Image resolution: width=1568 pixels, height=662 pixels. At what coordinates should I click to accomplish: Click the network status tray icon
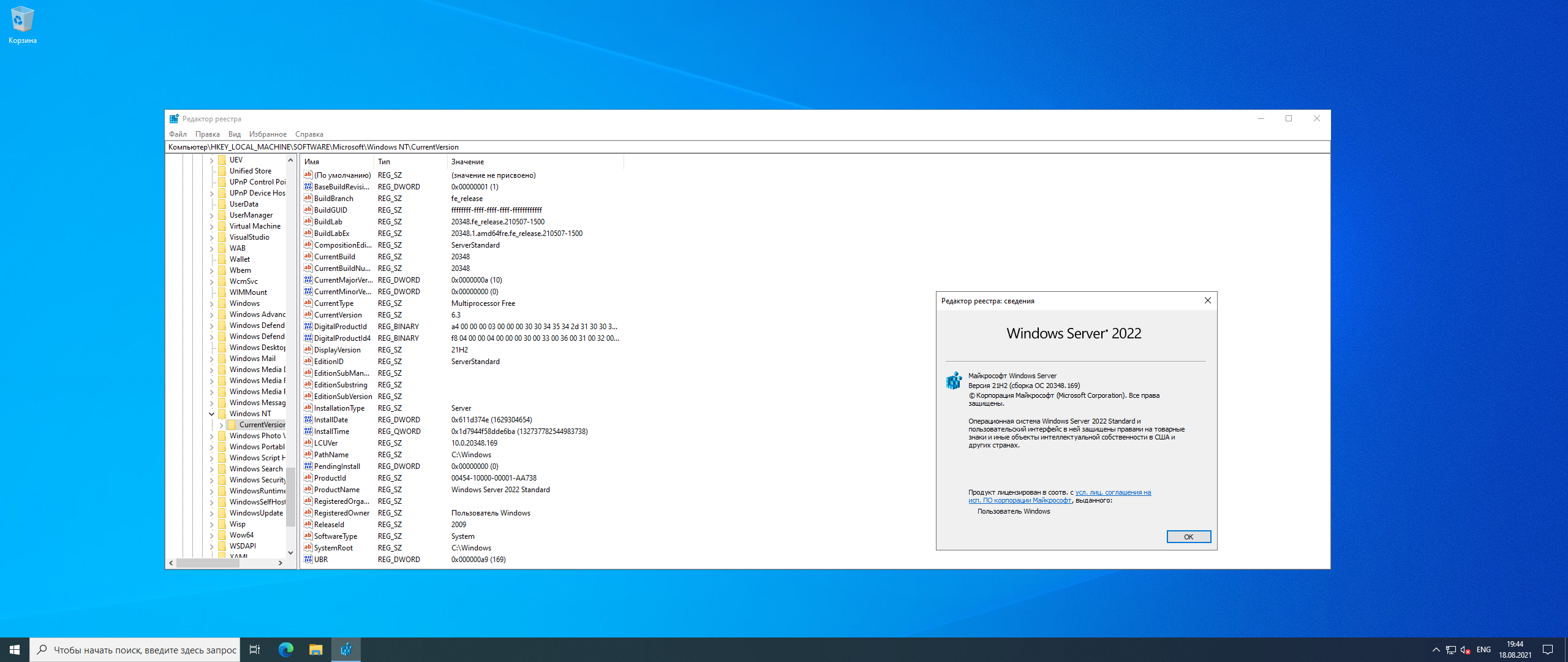point(1450,650)
